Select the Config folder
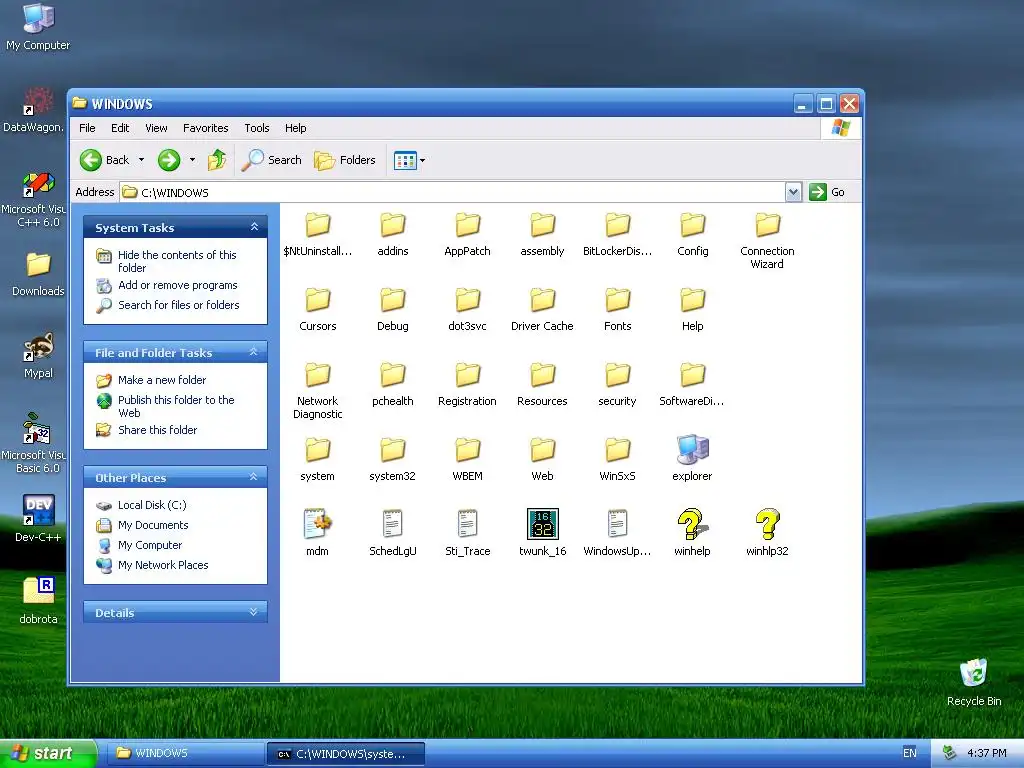 tap(692, 233)
